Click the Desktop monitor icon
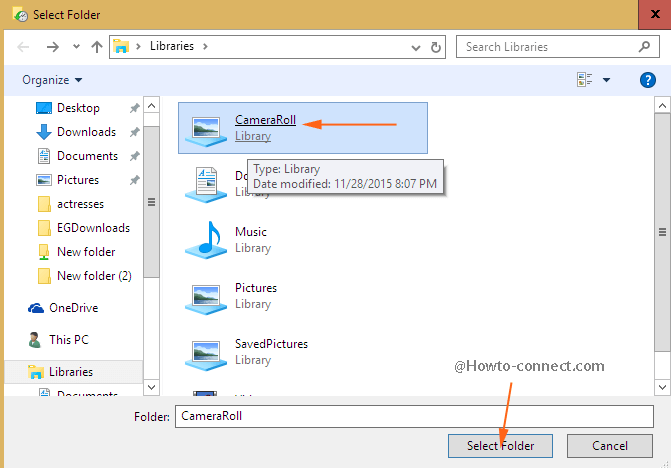 coord(44,108)
